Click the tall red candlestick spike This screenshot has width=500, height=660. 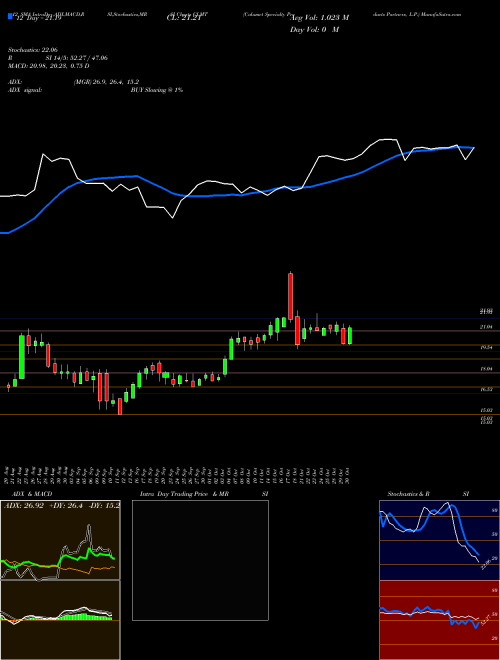pyautogui.click(x=290, y=296)
